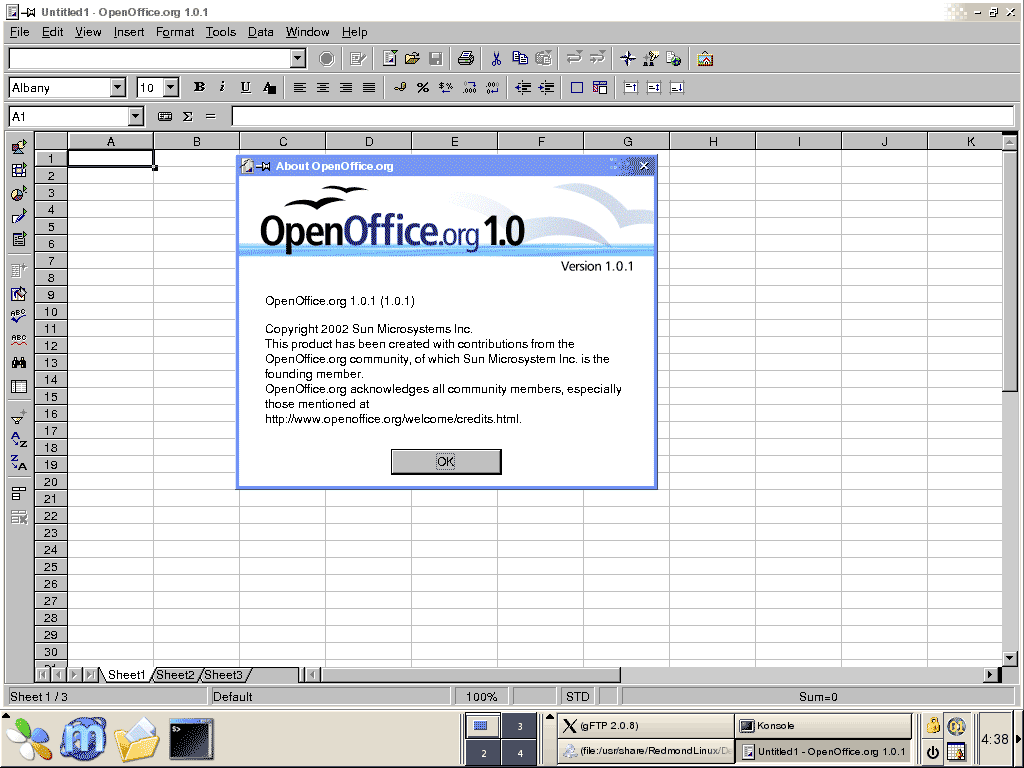Viewport: 1024px width, 768px height.
Task: Run Spellcheck with the ABC checkmark icon
Action: (19, 316)
